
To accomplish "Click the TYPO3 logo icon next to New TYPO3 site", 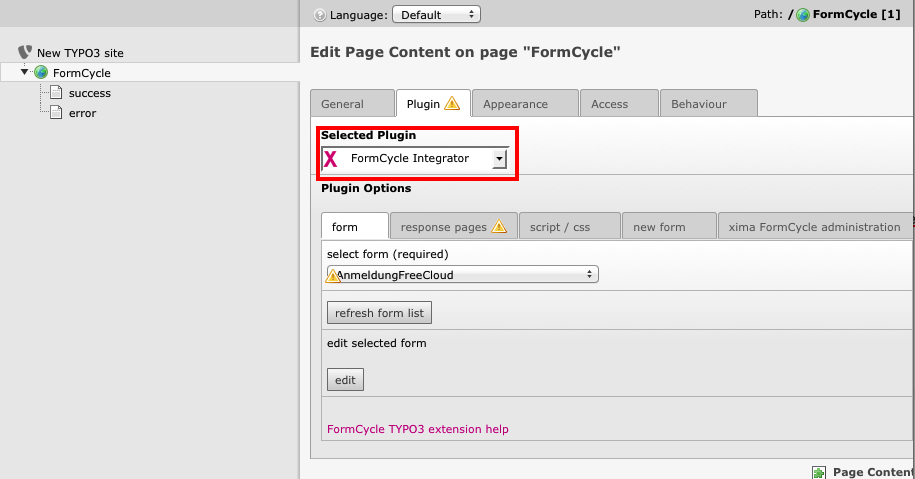I will [x=26, y=52].
